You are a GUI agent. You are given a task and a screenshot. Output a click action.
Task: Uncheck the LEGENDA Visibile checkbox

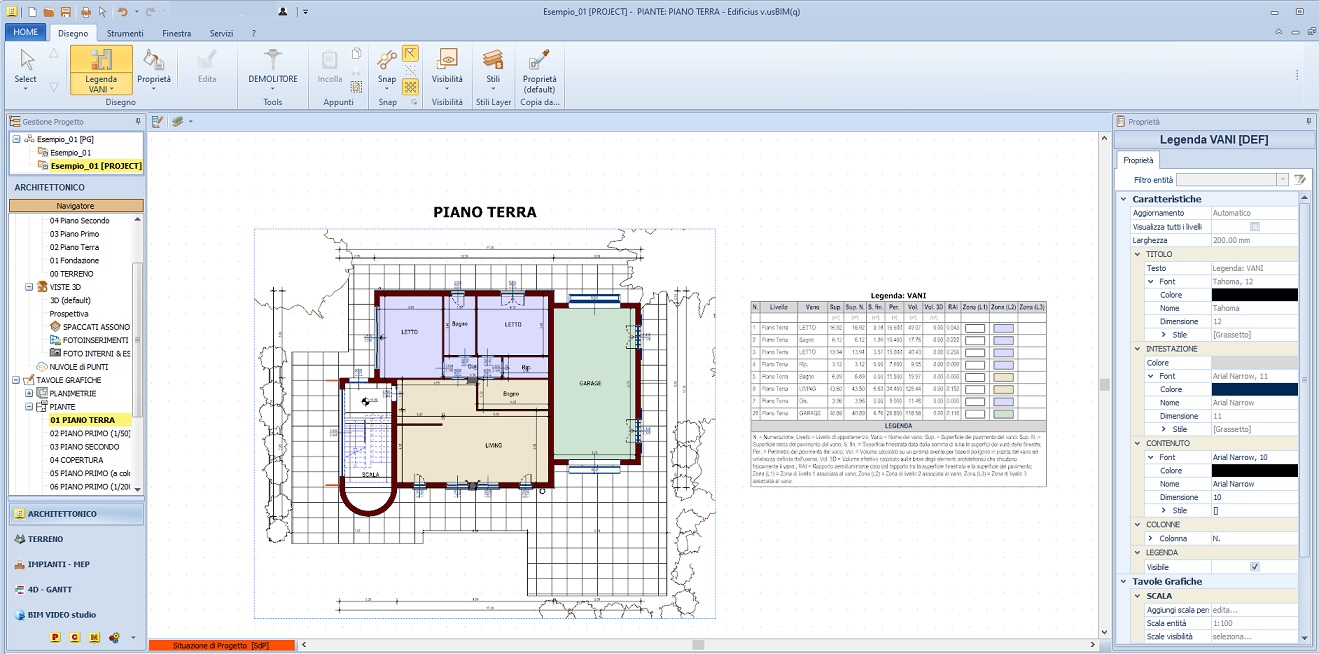(x=1255, y=566)
